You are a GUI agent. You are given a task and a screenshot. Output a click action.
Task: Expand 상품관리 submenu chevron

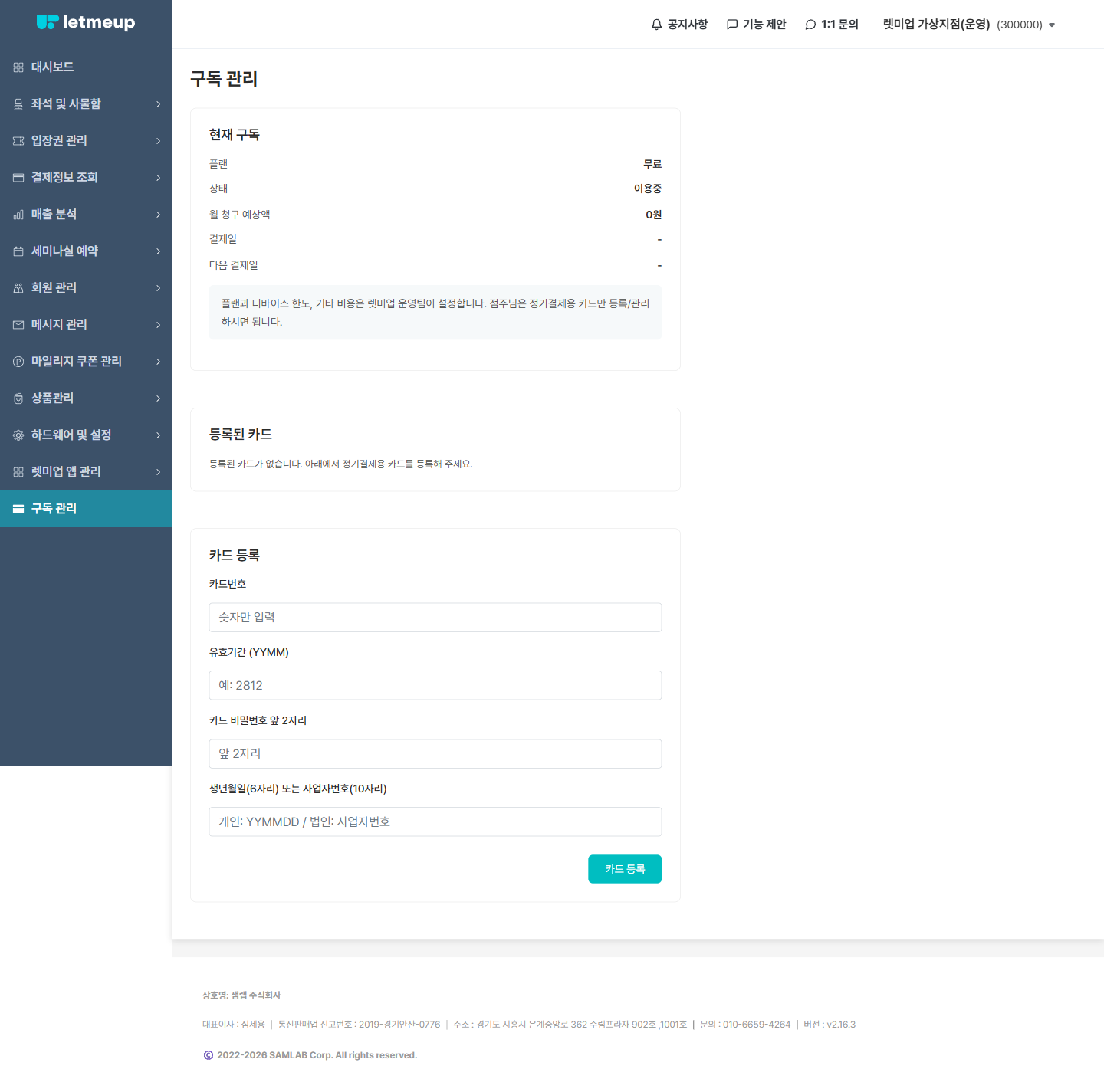click(159, 398)
